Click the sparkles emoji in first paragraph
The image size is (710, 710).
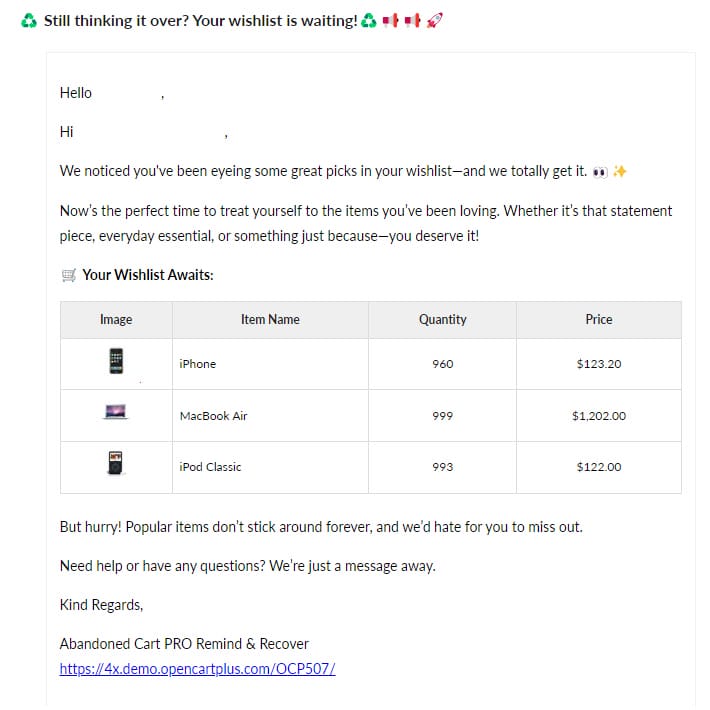click(619, 171)
